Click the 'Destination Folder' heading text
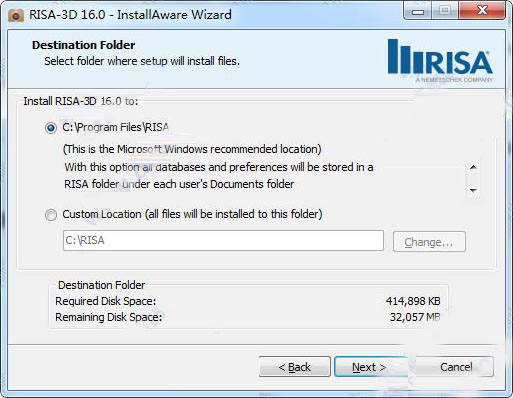This screenshot has width=513, height=398. (83, 45)
